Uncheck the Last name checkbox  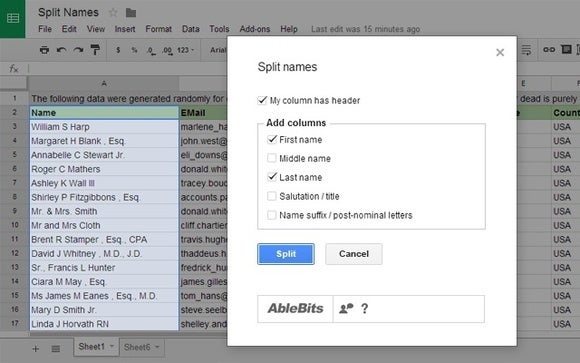click(272, 177)
